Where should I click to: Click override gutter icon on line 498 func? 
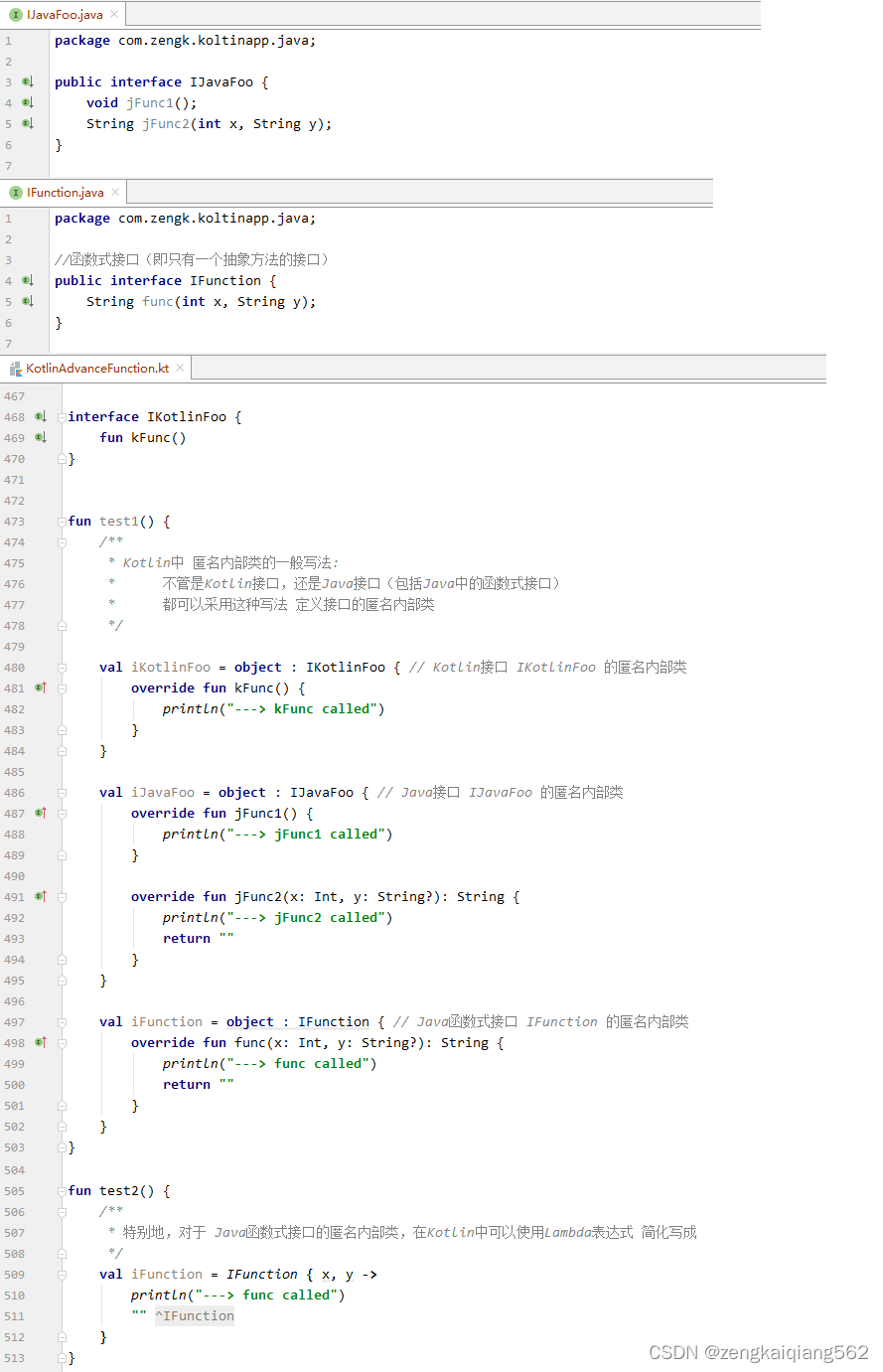pos(41,1042)
